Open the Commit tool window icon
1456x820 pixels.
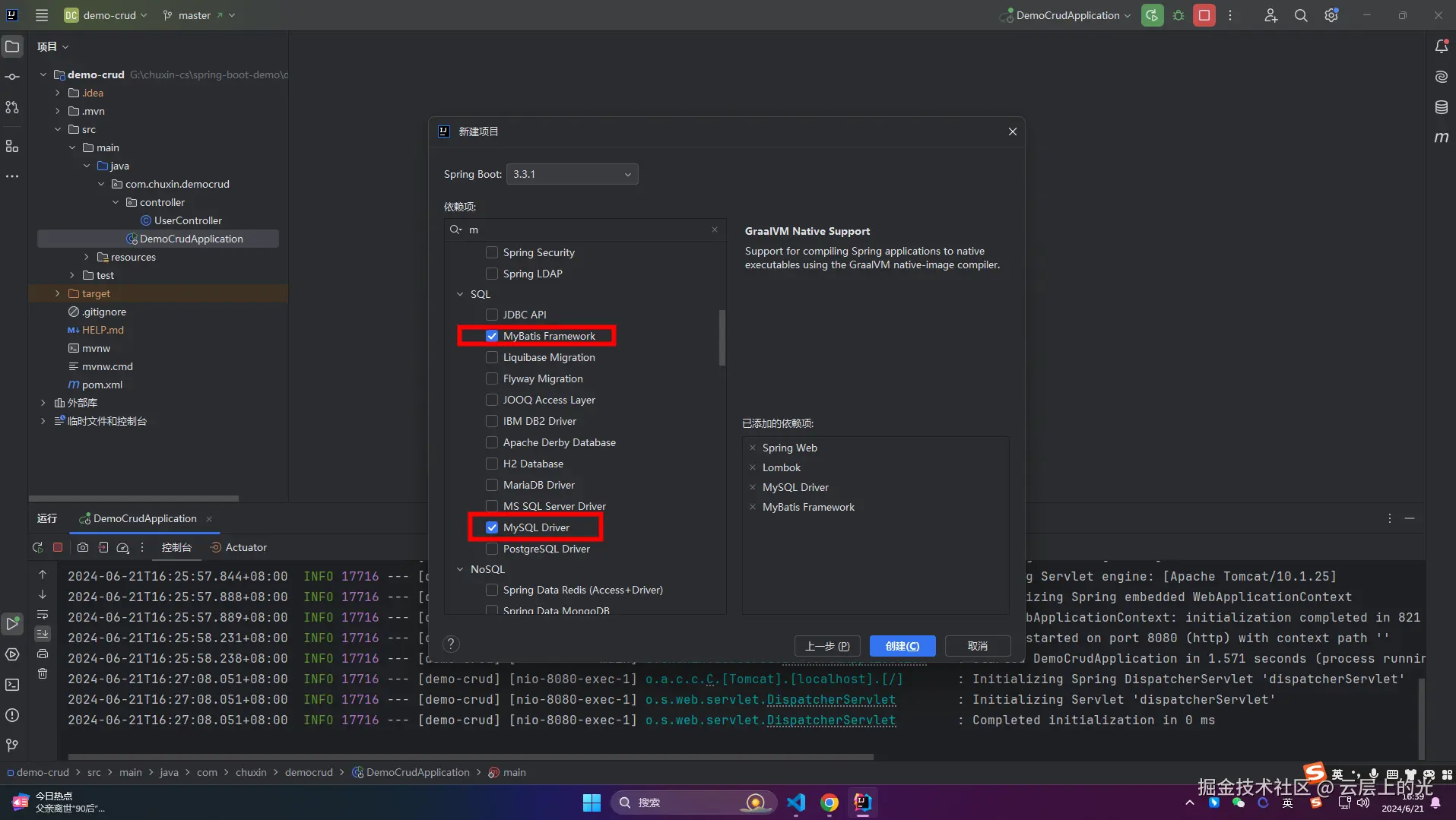click(x=12, y=77)
